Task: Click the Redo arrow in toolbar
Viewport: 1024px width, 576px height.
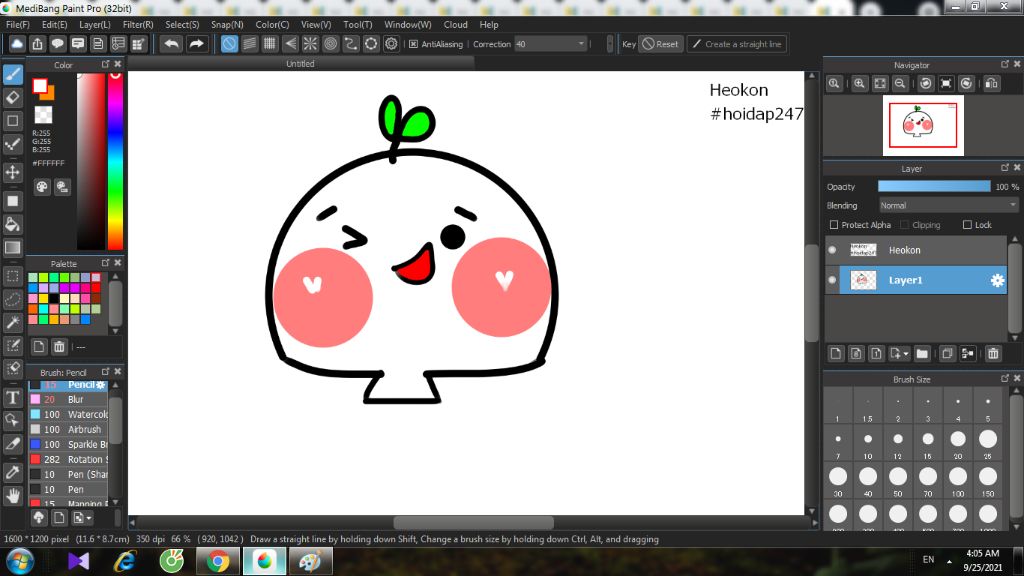Action: tap(197, 44)
